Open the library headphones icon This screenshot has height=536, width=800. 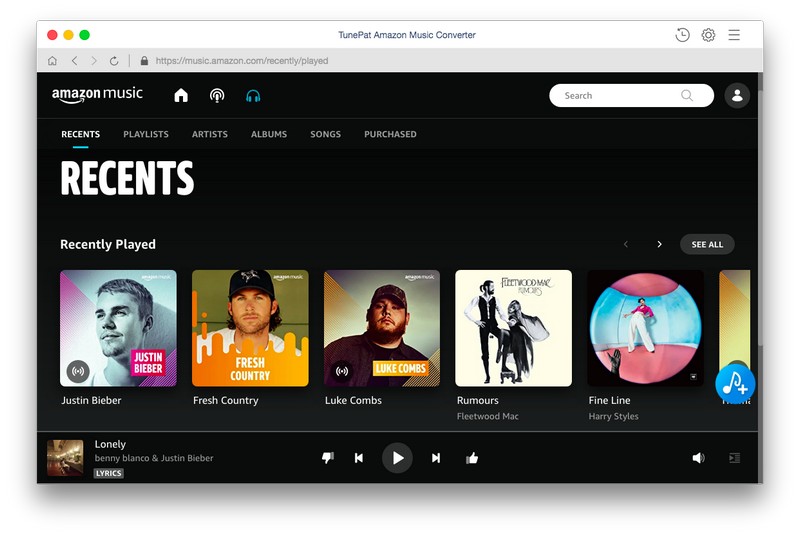pyautogui.click(x=253, y=95)
